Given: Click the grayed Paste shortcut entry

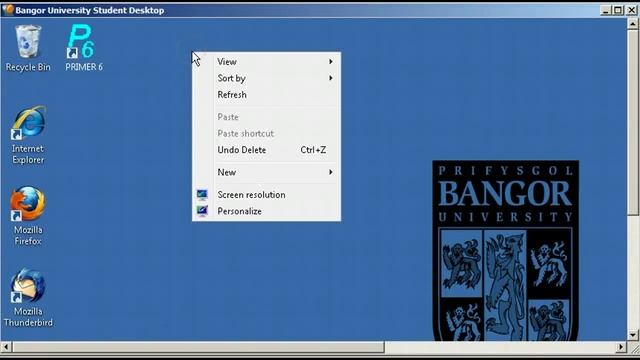Looking at the screenshot, I should point(267,133).
